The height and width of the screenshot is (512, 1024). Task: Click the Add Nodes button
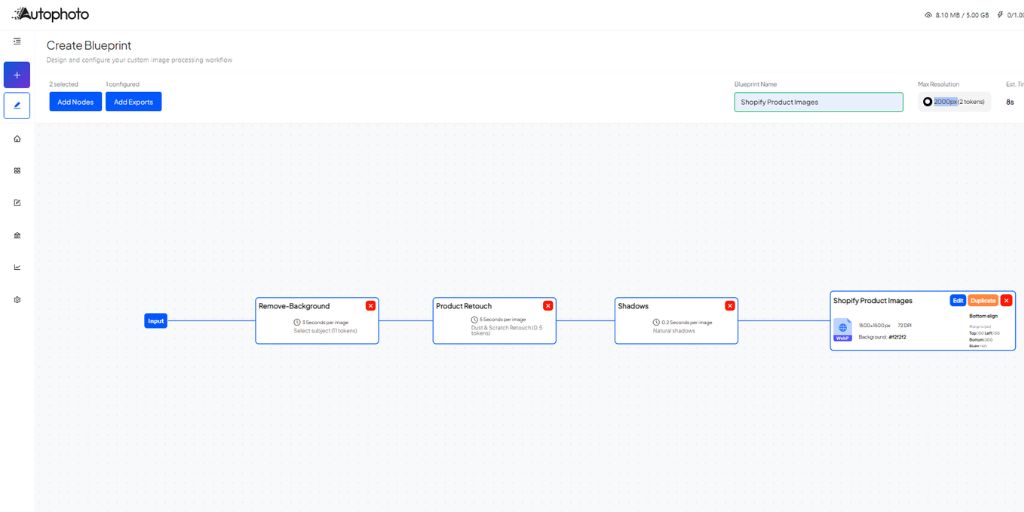pyautogui.click(x=76, y=102)
